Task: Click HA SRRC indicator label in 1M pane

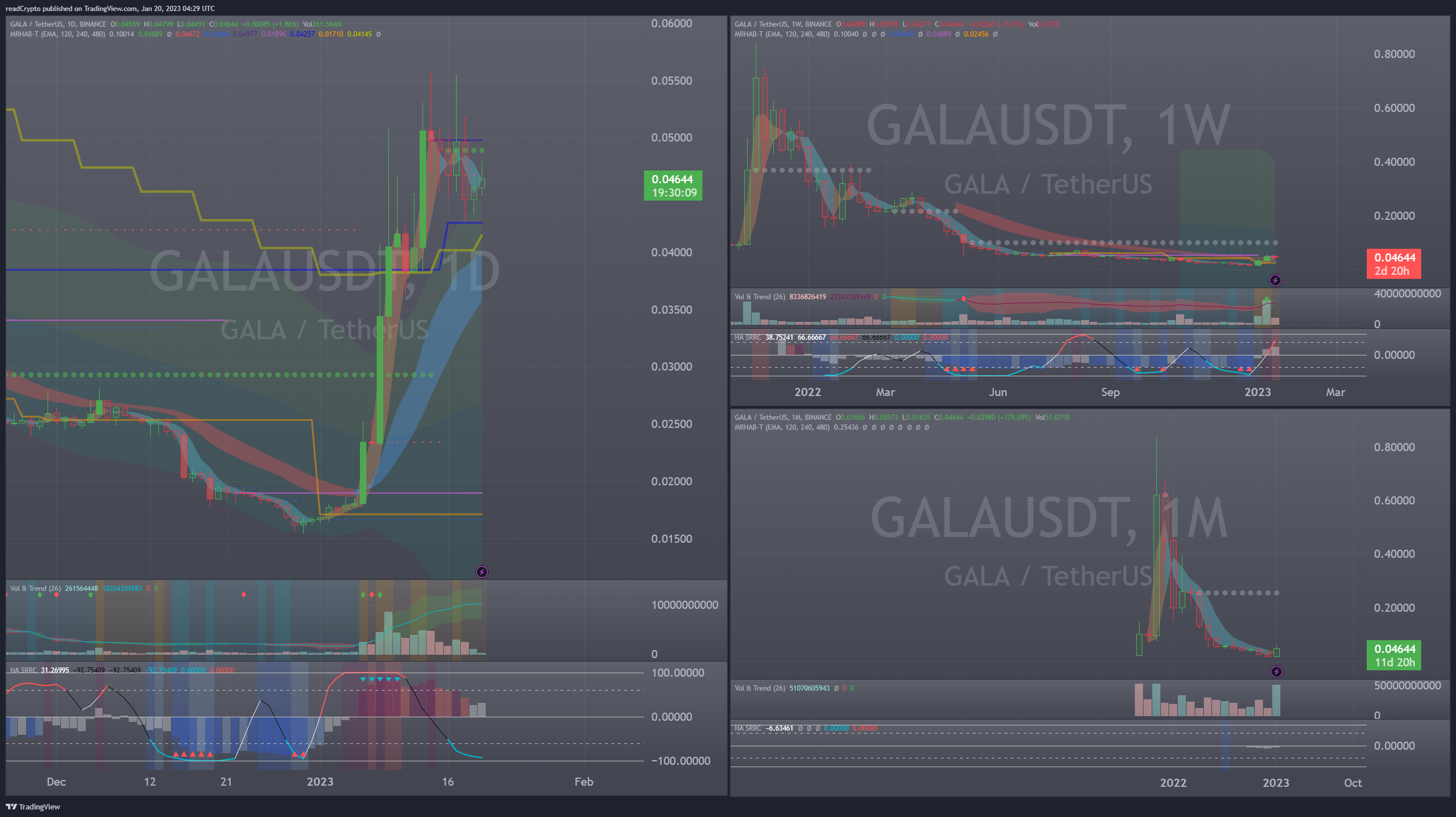Action: click(x=748, y=728)
